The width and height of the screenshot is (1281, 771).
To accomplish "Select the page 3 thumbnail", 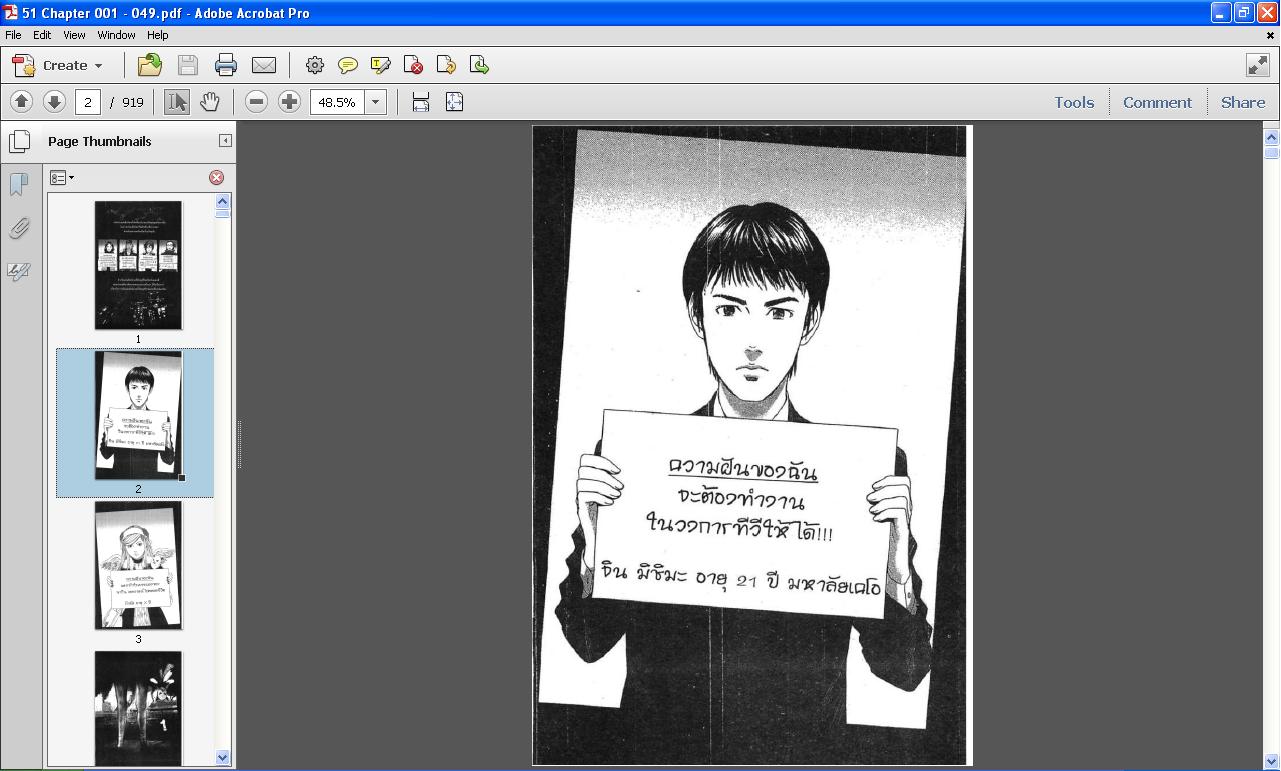I will pos(138,565).
